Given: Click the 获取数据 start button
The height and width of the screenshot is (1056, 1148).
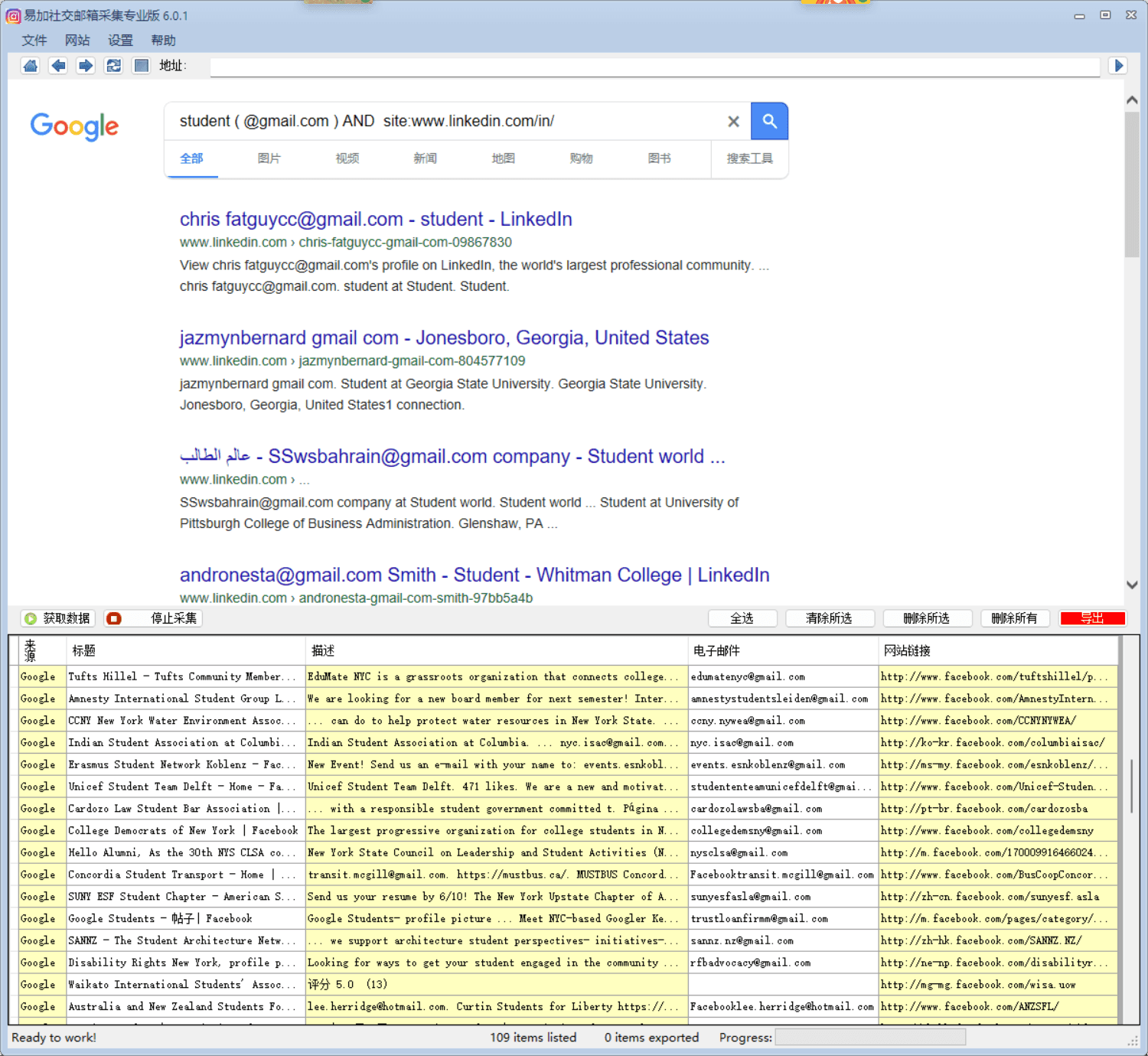Looking at the screenshot, I should 58,618.
